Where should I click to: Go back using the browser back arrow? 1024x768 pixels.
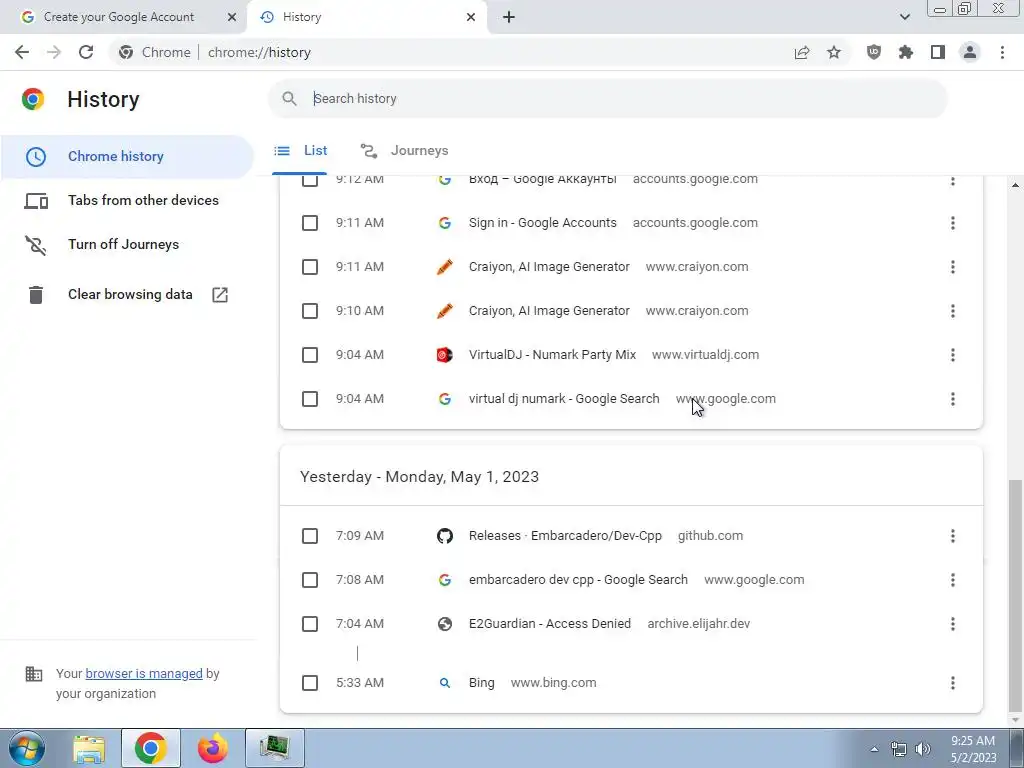(x=22, y=52)
